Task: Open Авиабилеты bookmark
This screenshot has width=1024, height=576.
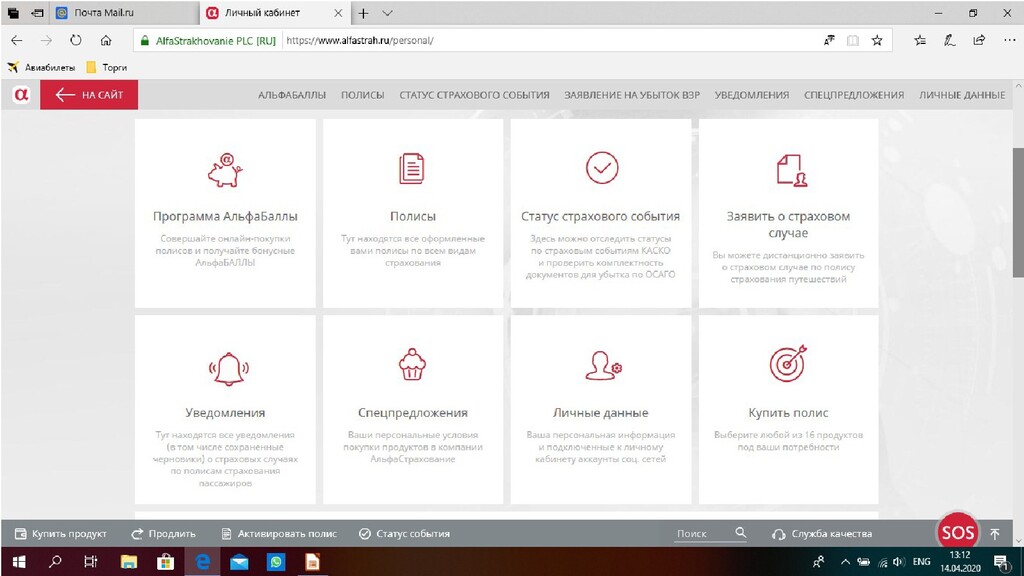Action: point(41,67)
